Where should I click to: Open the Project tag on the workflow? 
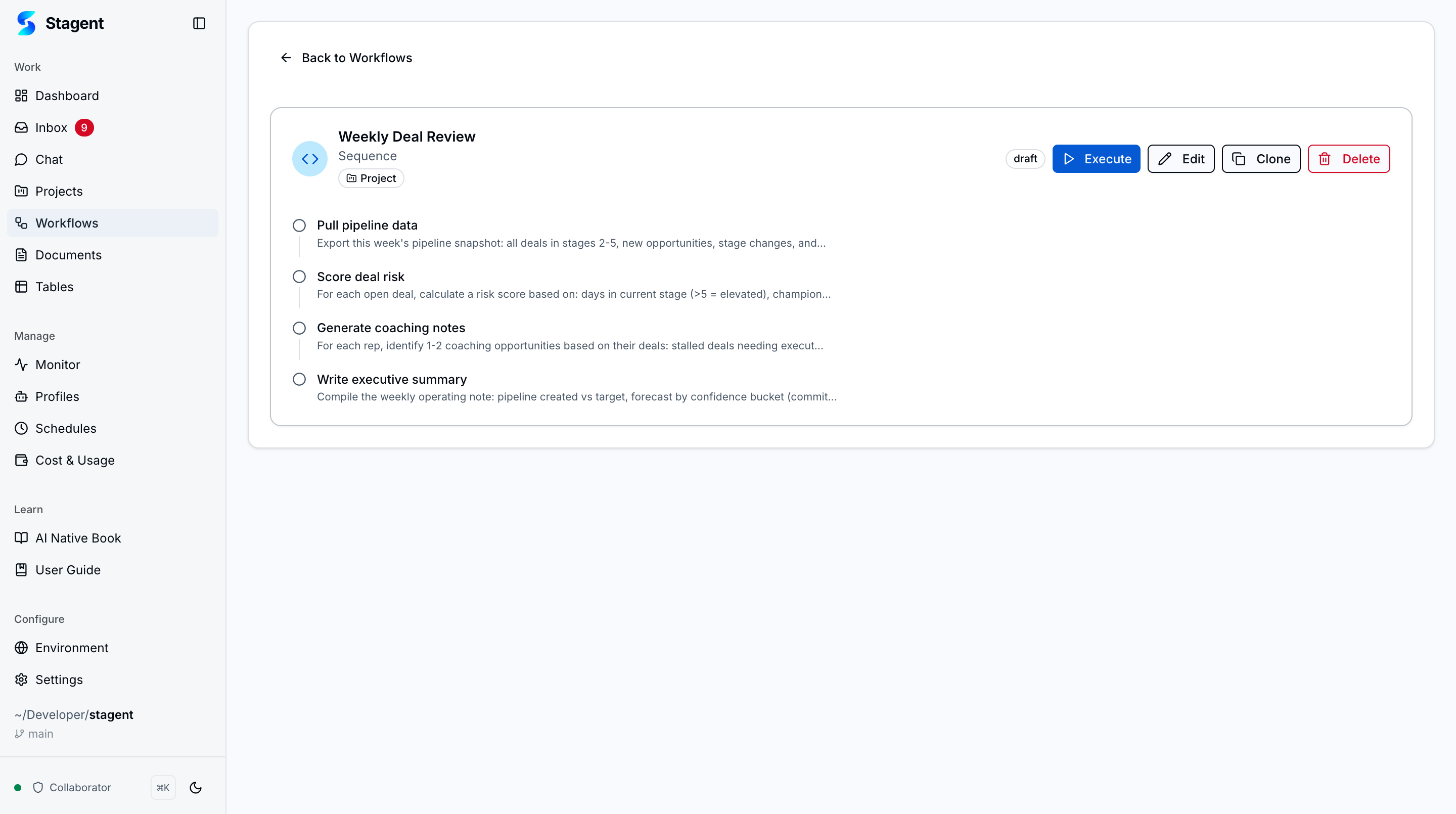371,178
